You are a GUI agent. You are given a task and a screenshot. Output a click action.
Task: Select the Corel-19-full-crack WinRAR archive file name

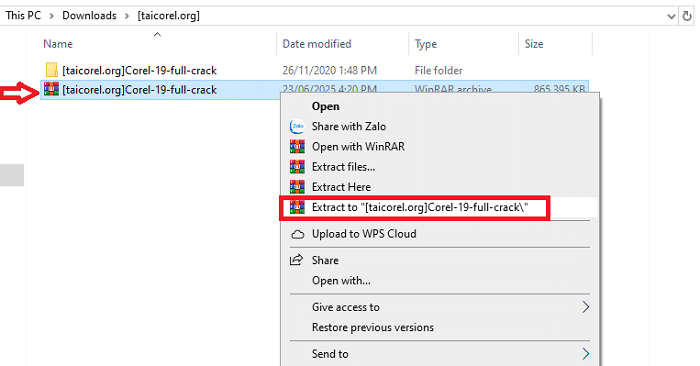[139, 90]
